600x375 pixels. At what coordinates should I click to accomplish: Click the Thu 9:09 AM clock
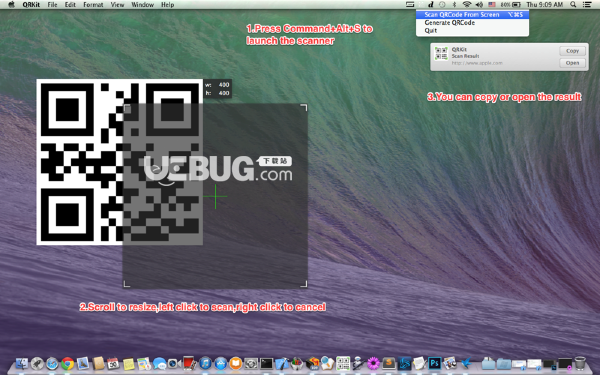click(545, 5)
